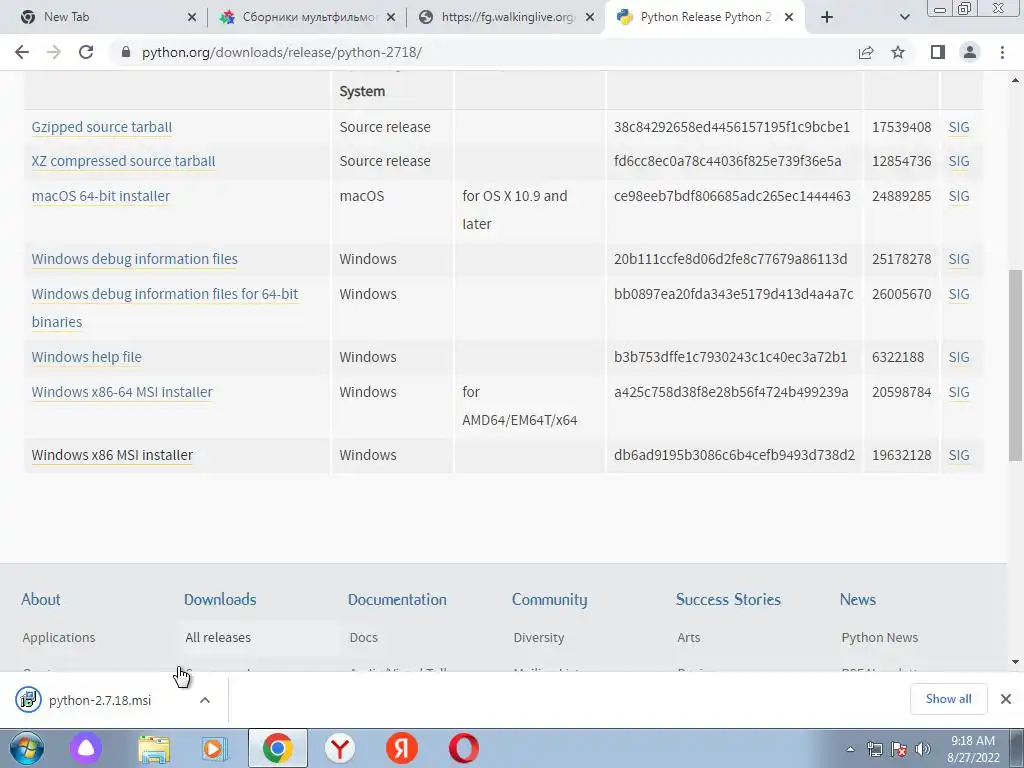Launch Opera browser from the taskbar

pos(464,749)
